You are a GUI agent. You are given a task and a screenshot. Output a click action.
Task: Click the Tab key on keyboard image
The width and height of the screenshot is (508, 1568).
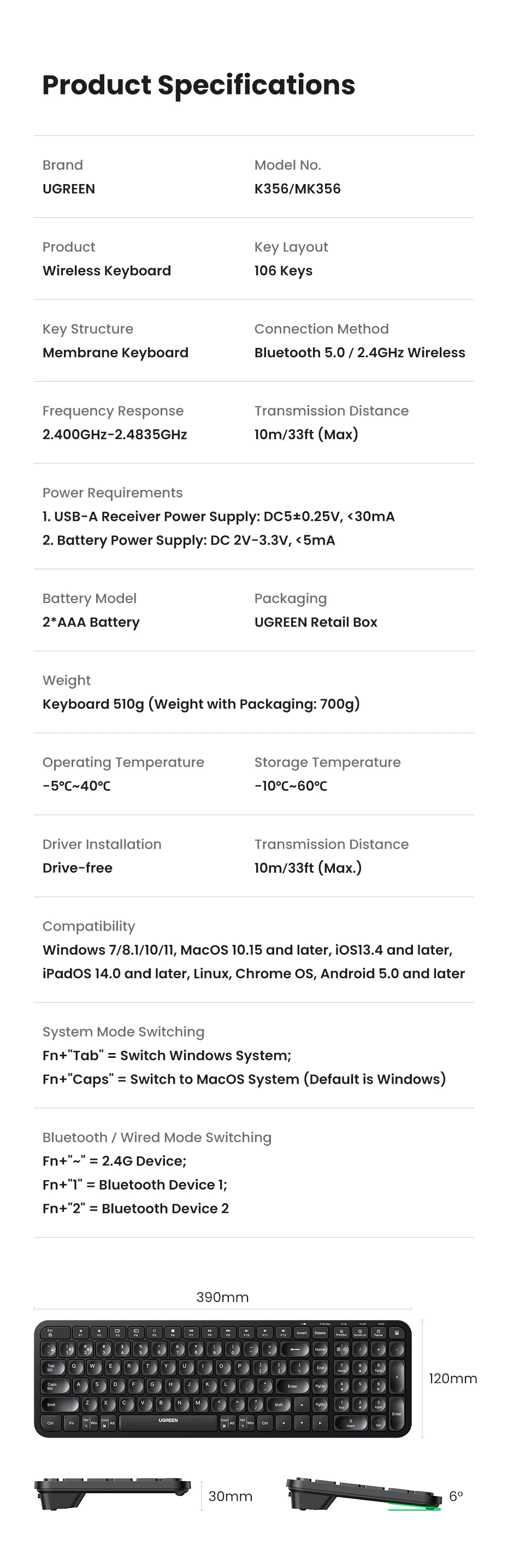pyautogui.click(x=53, y=1367)
